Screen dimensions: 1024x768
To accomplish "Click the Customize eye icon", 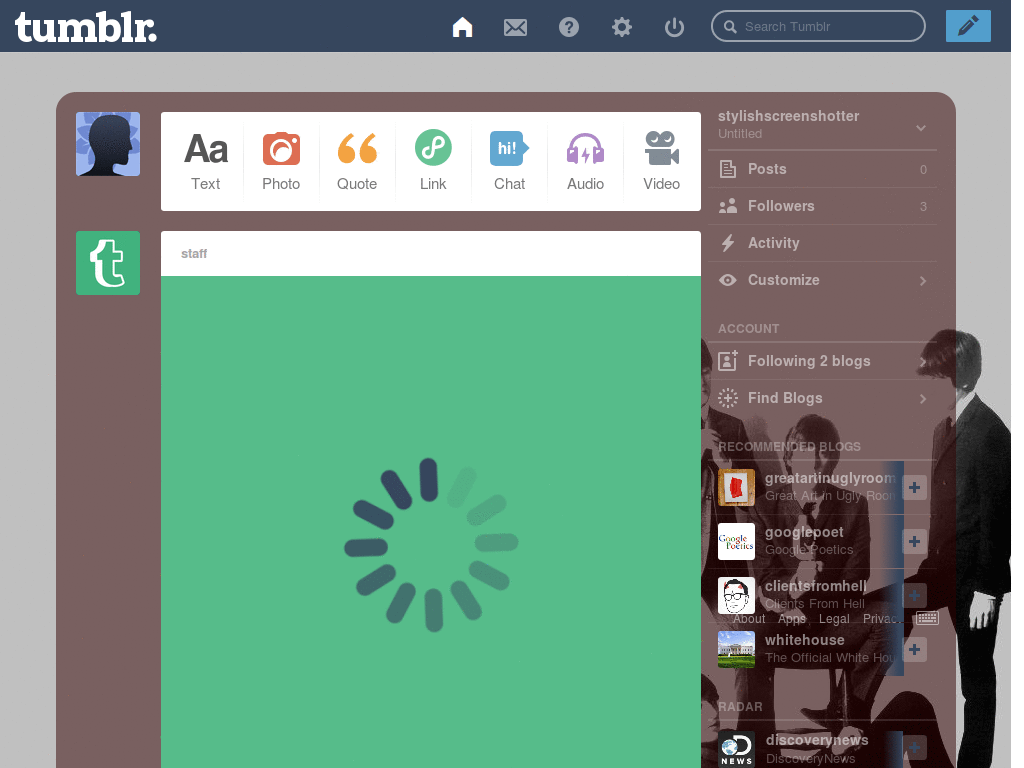I will (x=728, y=280).
